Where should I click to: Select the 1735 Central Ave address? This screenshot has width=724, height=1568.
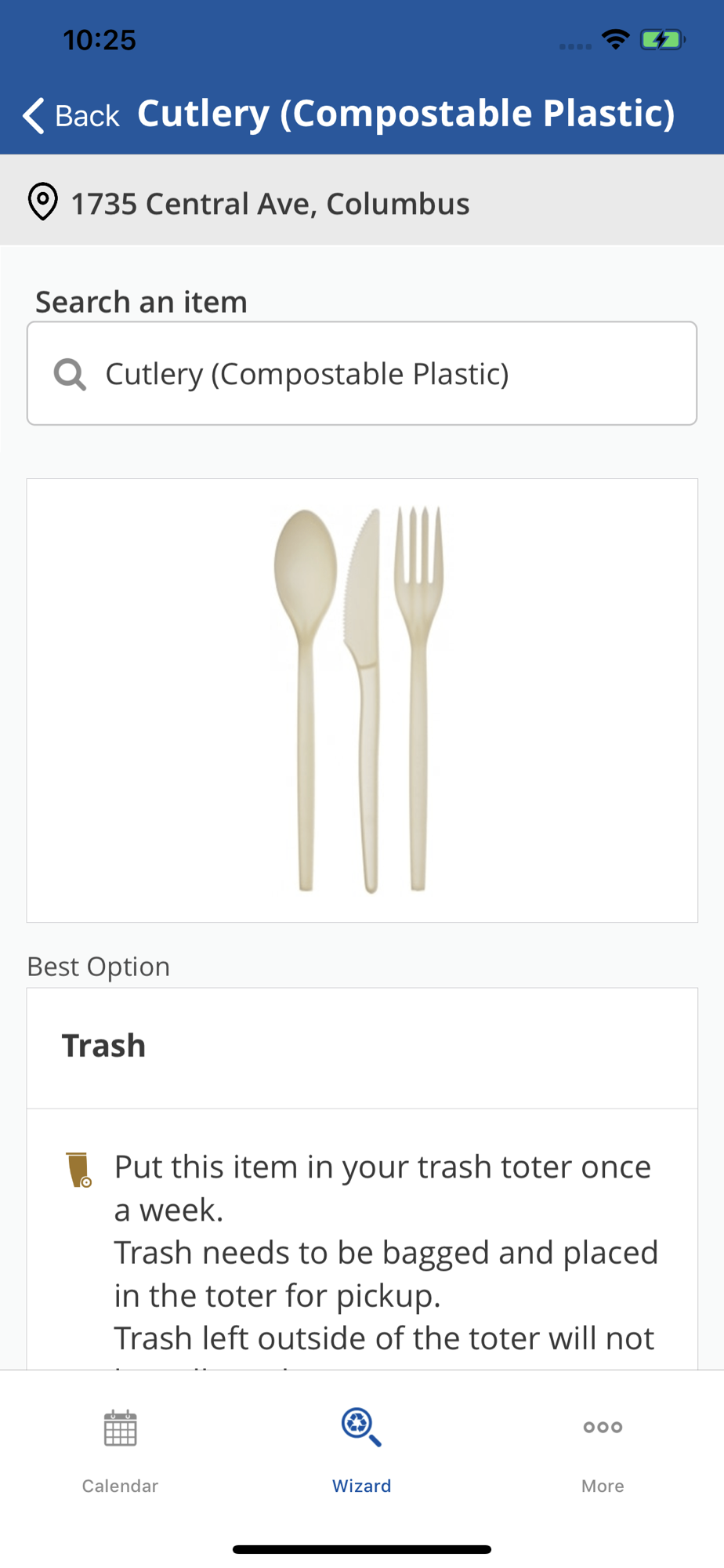tap(270, 204)
